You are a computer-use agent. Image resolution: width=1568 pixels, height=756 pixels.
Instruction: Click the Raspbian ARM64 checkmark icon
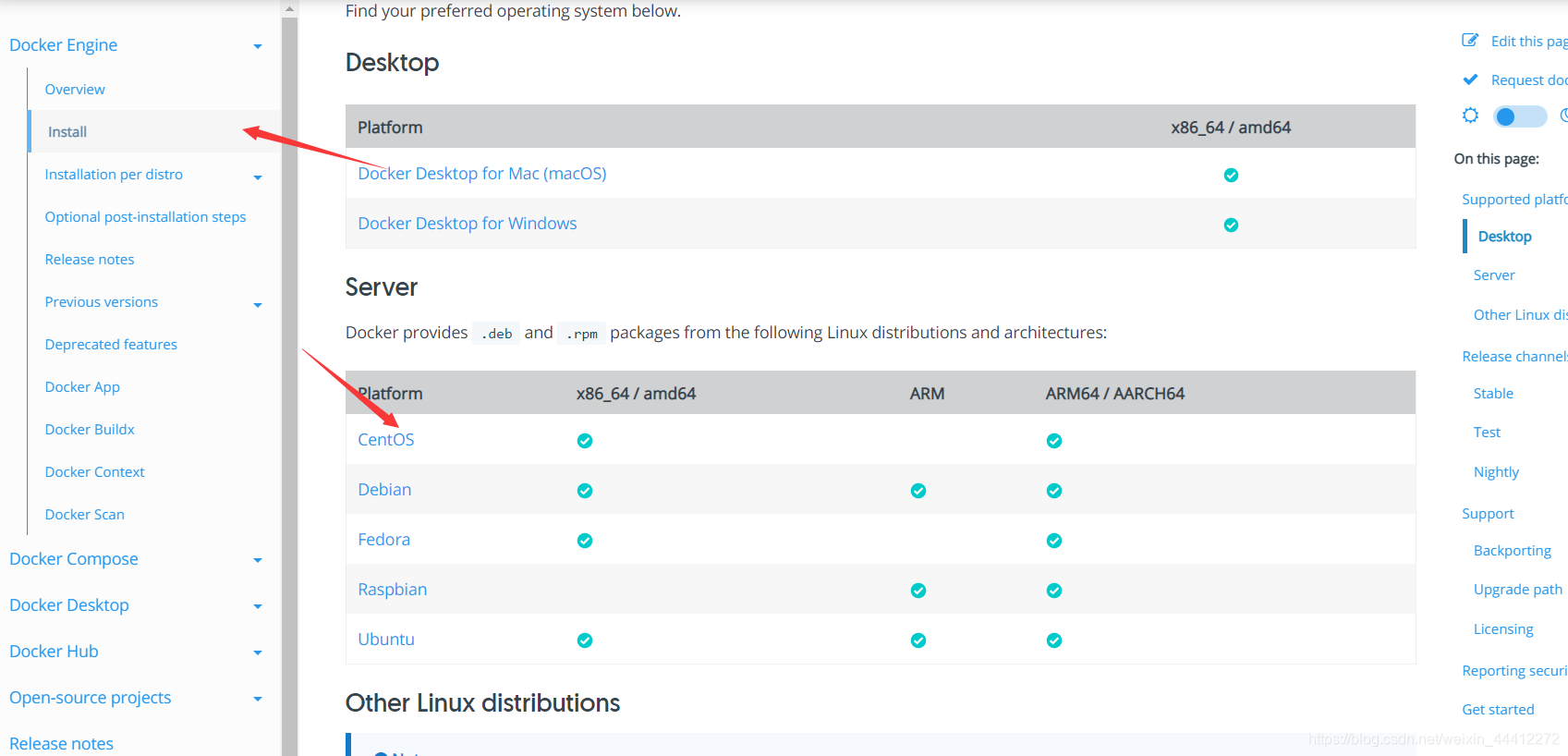(x=1054, y=591)
